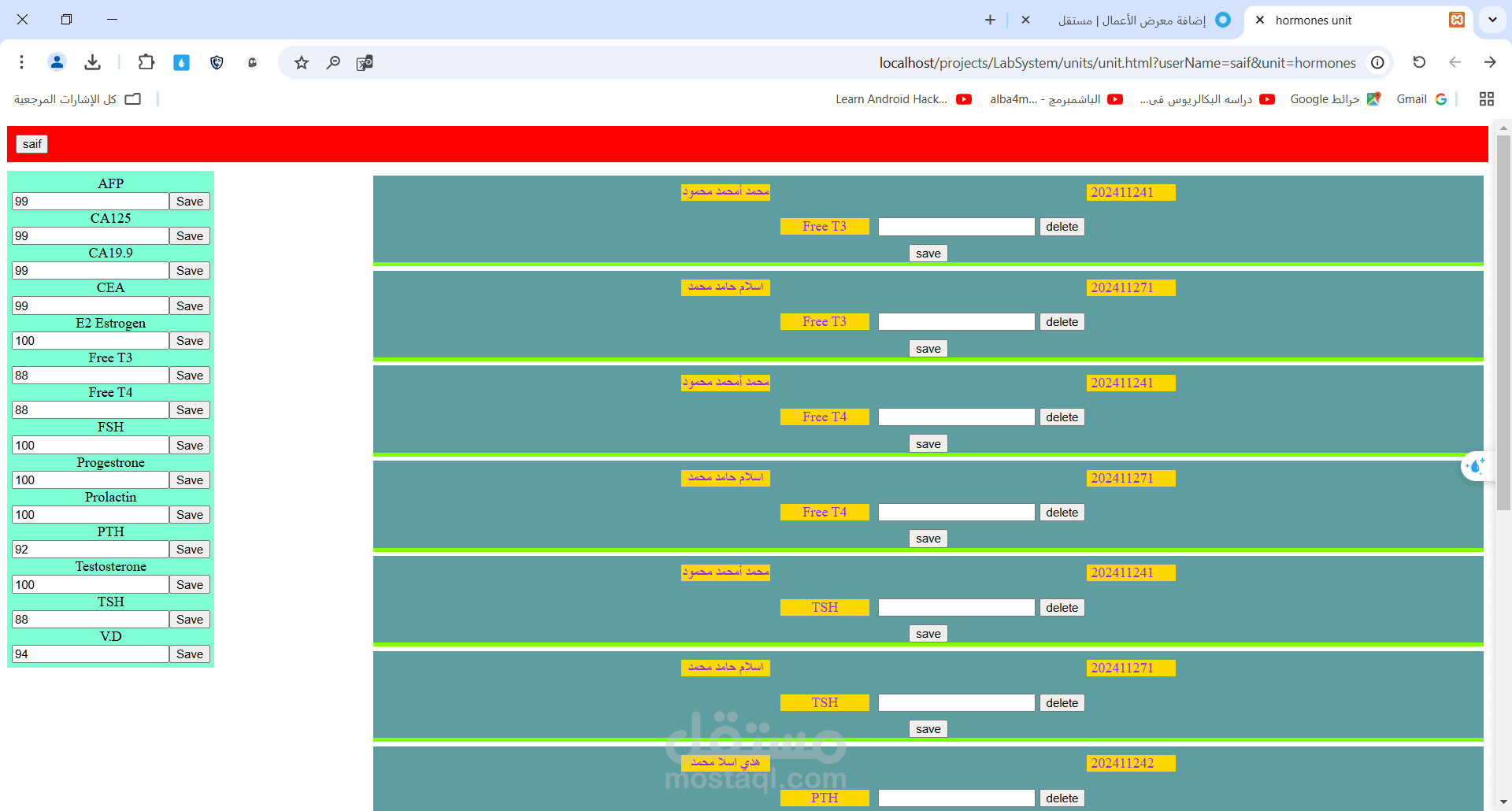Viewport: 1512px width, 811px height.
Task: Close the hormones unit tab
Action: click(x=1260, y=20)
